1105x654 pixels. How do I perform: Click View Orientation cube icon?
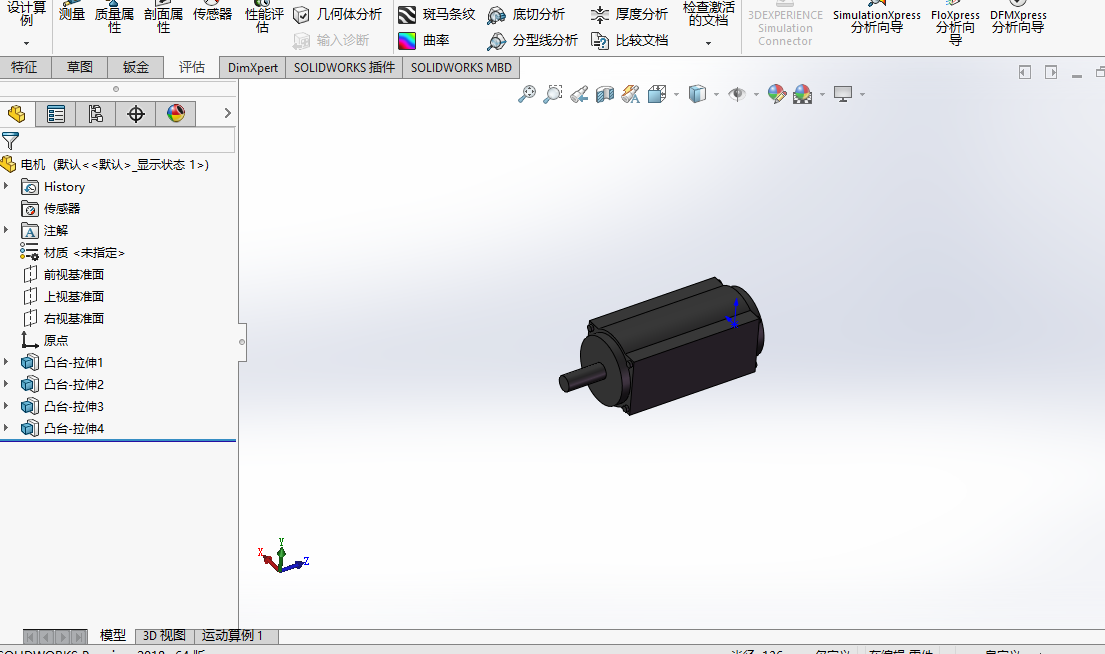pyautogui.click(x=657, y=94)
